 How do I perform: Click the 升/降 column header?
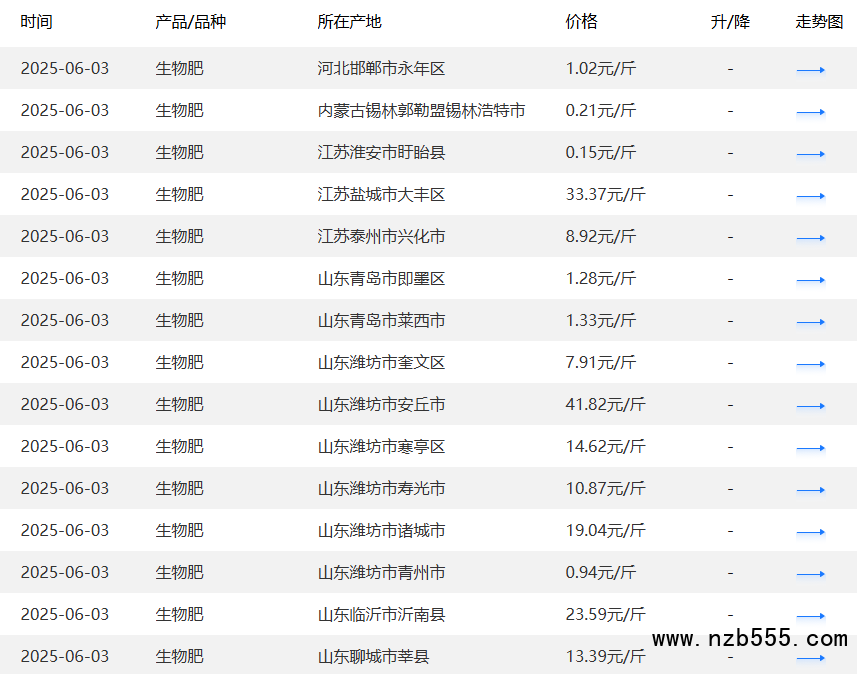[730, 22]
